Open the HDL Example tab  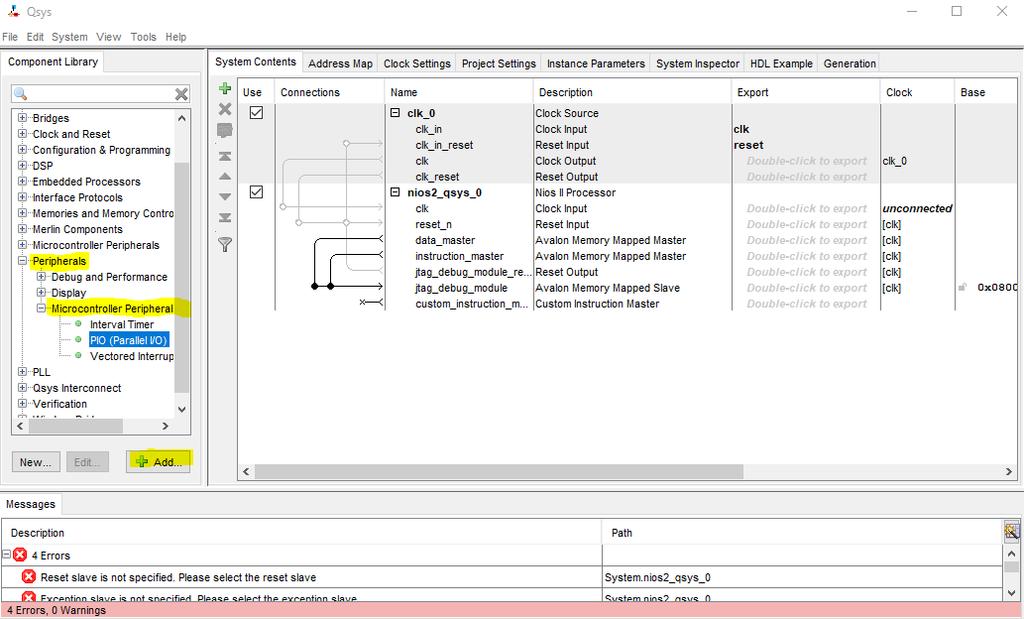[x=781, y=63]
